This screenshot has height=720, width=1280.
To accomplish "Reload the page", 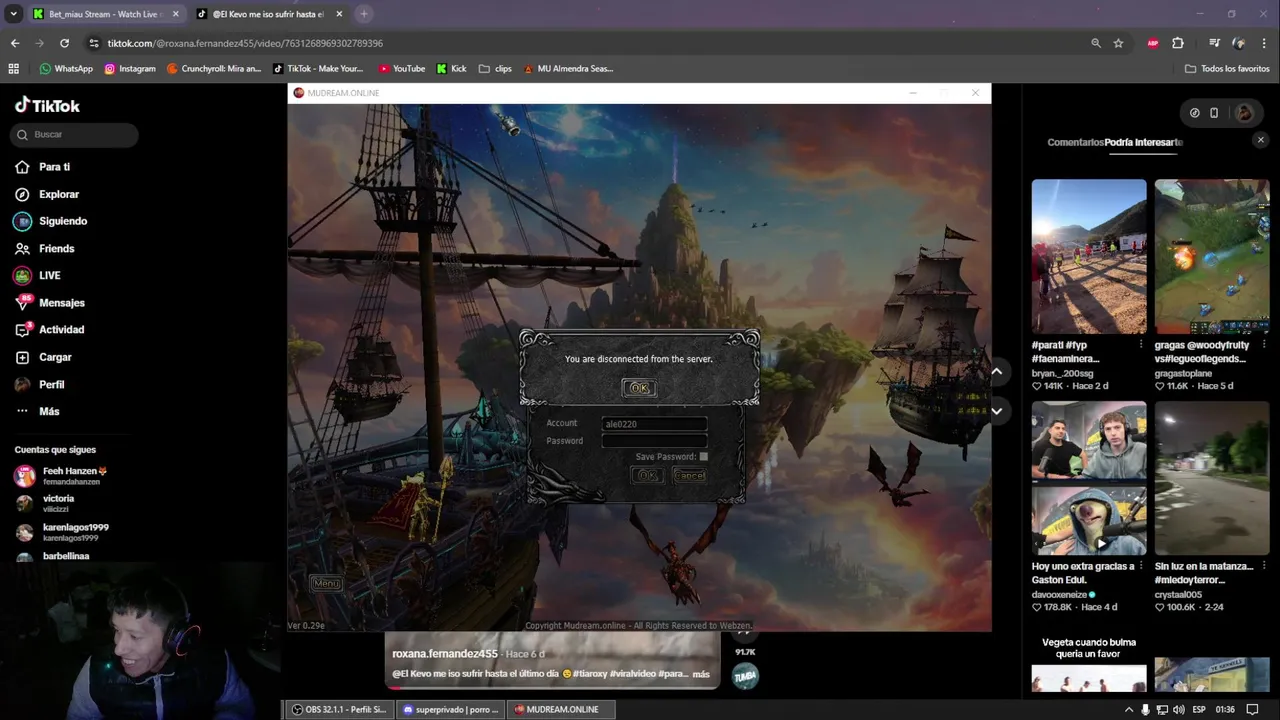I will click(64, 43).
